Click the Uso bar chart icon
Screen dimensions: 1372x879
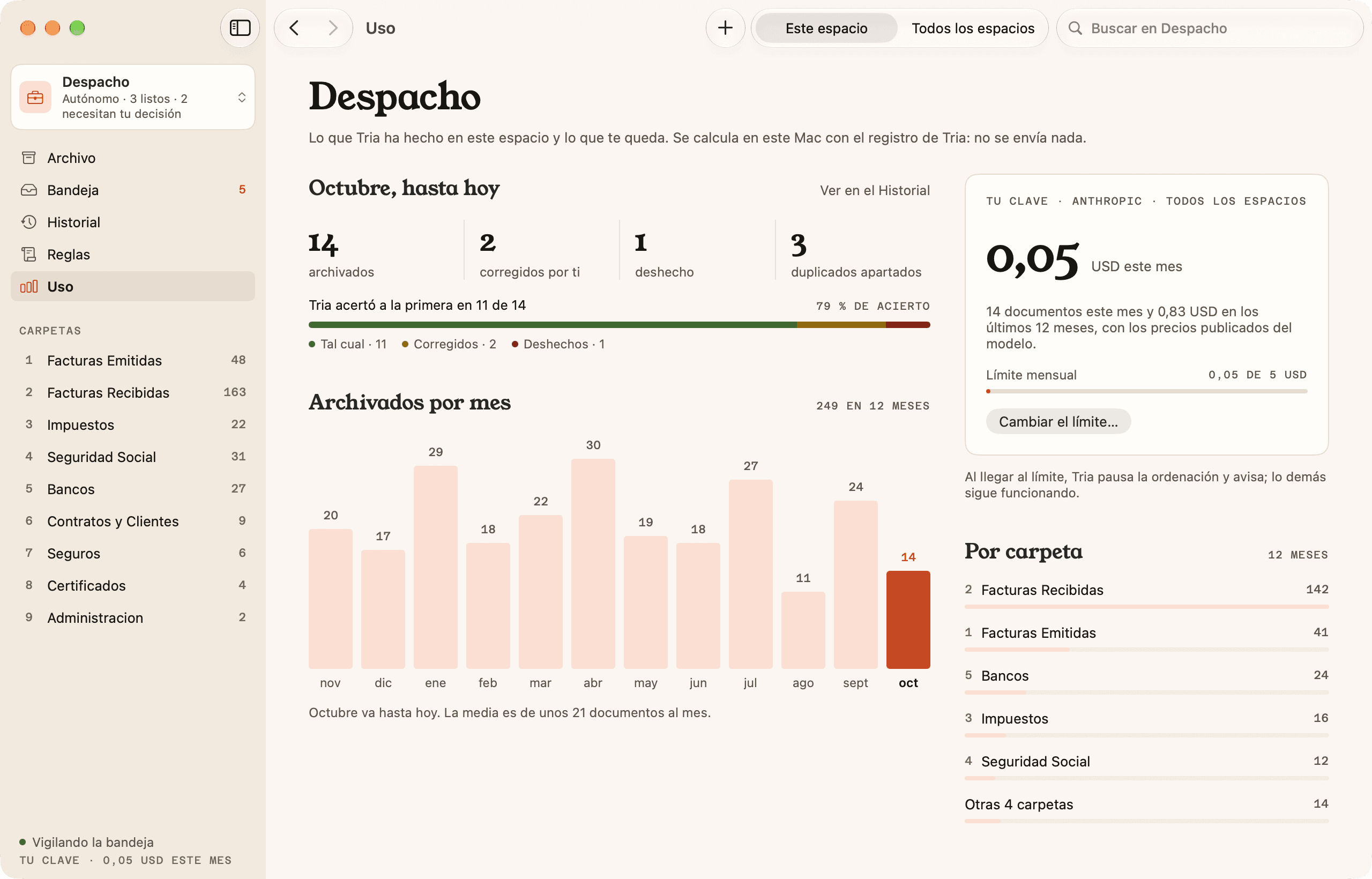click(28, 287)
